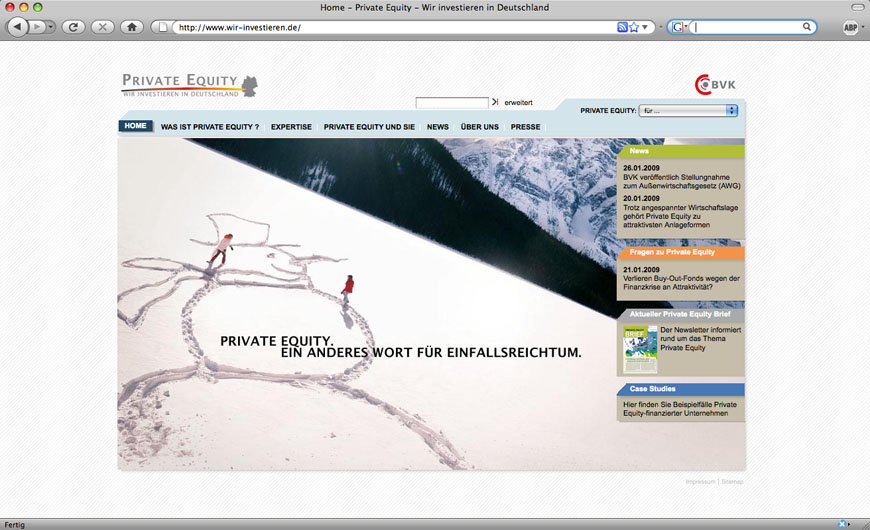The width and height of the screenshot is (870, 530).
Task: Open 'Hier finden Sie Beispielfälle' link
Action: (680, 409)
